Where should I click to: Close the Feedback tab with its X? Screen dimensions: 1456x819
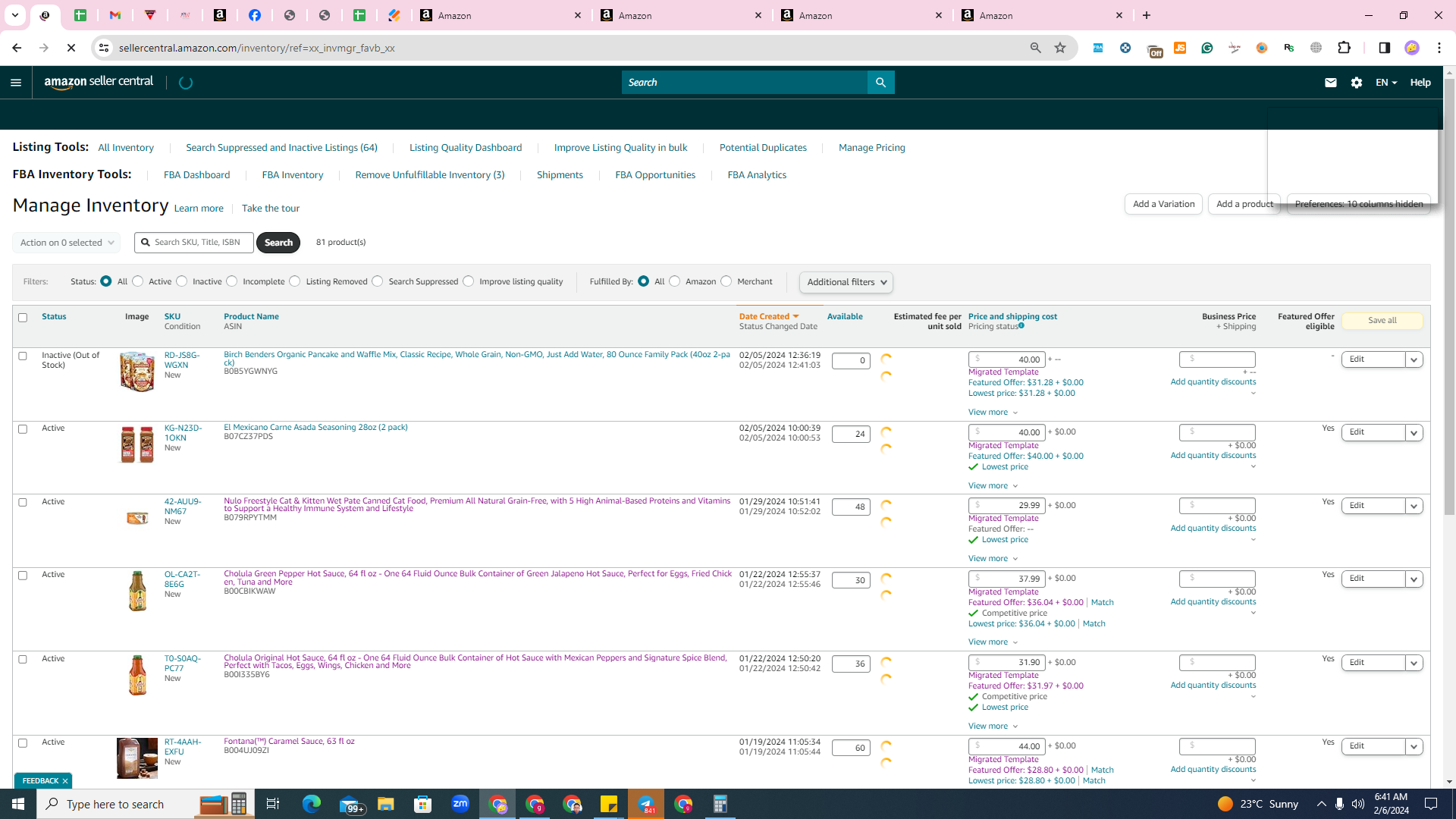point(65,781)
